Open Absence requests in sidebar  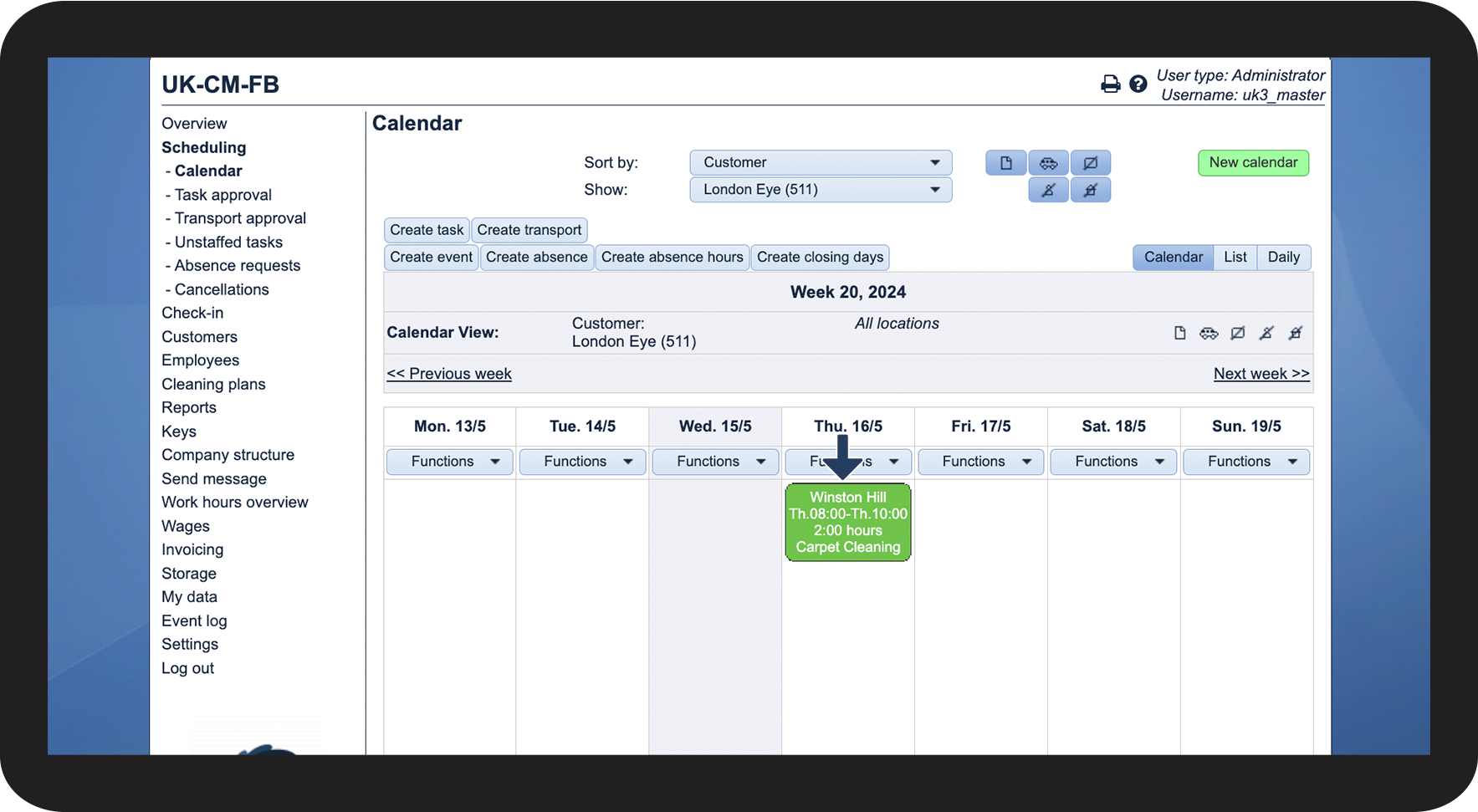click(238, 266)
